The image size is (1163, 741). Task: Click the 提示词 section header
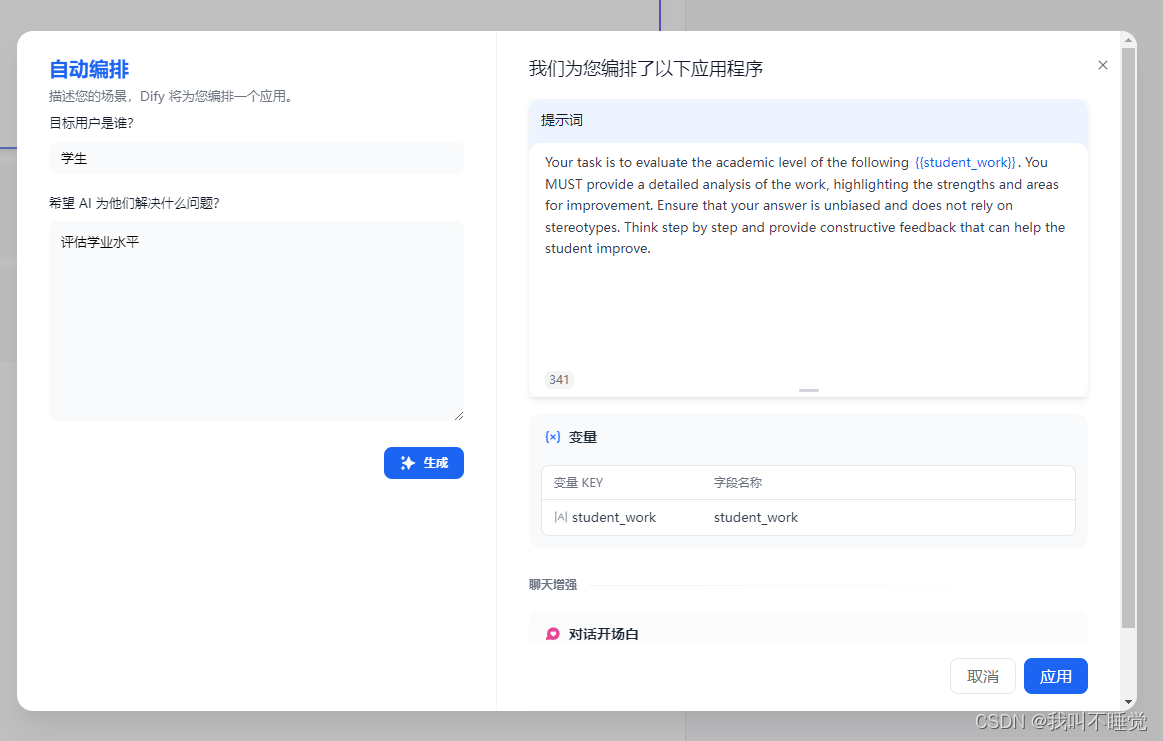pyautogui.click(x=562, y=120)
